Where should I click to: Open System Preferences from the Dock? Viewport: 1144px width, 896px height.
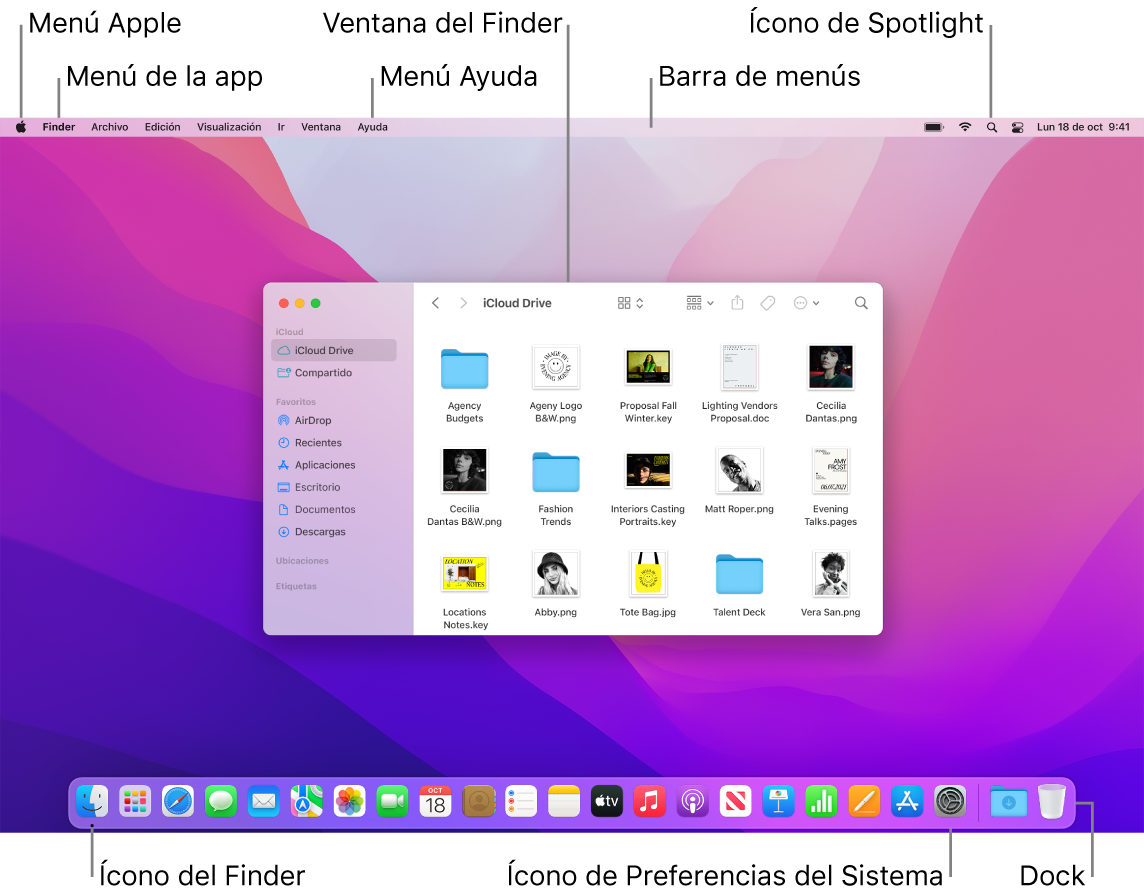pos(949,801)
